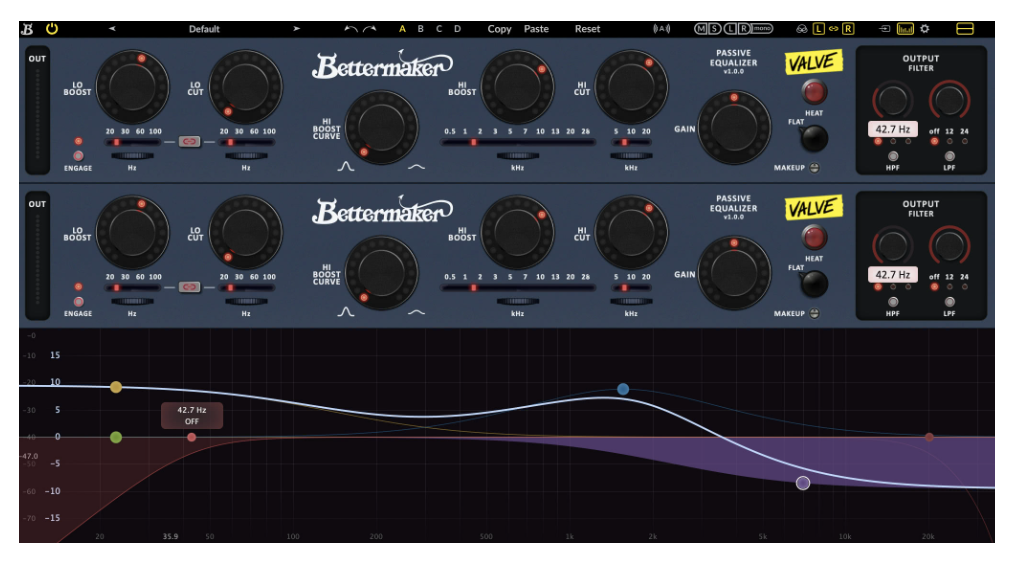Click the top unit broad curve shape icon
This screenshot has width=1017, height=563.
[x=416, y=167]
